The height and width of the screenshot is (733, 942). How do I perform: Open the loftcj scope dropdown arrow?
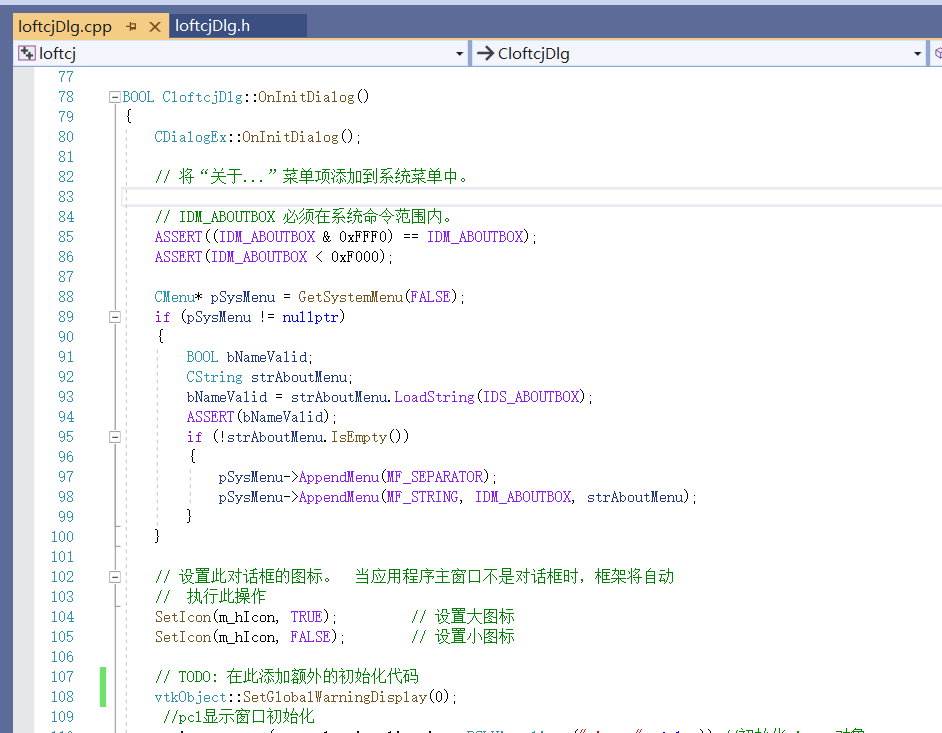[x=459, y=53]
